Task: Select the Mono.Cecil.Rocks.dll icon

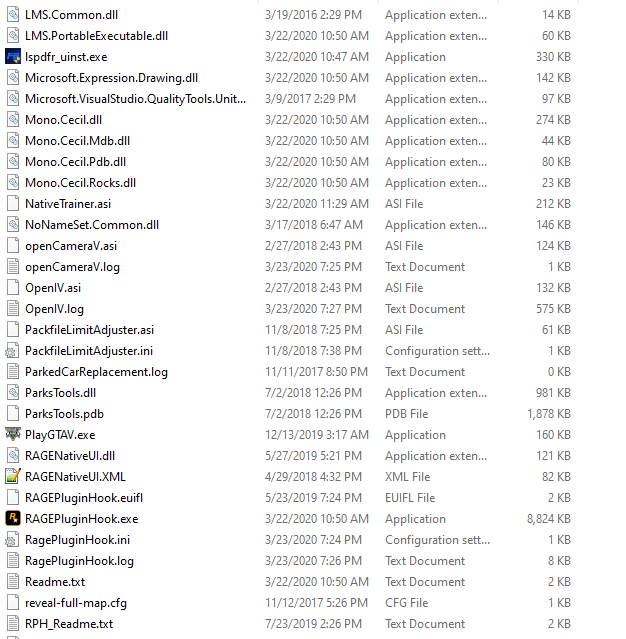Action: 13,183
